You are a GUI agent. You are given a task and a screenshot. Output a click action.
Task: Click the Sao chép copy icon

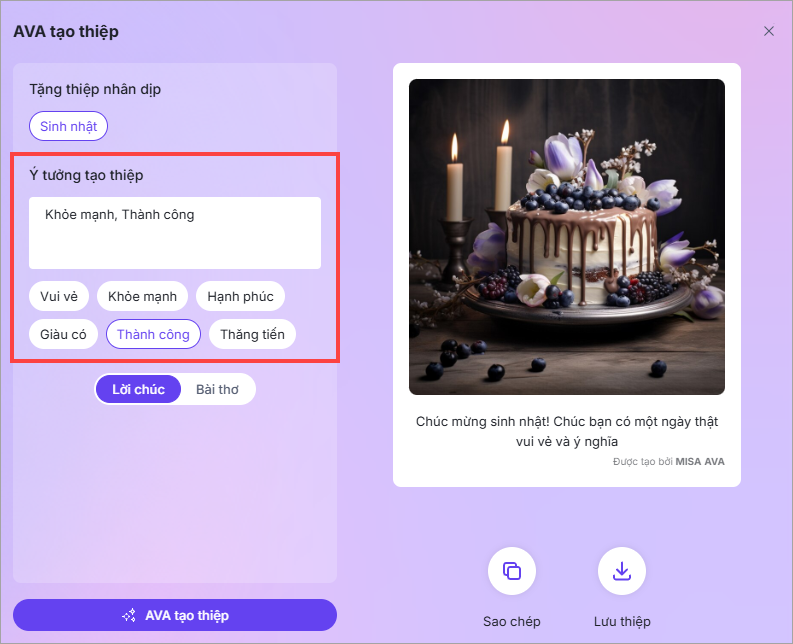tap(512, 571)
